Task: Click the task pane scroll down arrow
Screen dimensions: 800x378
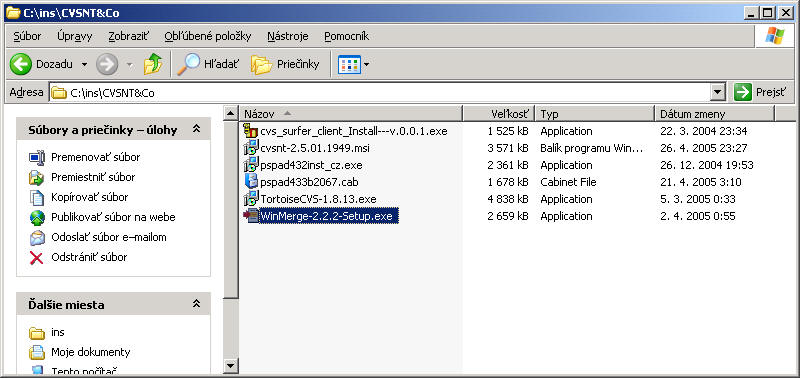Action: 231,365
